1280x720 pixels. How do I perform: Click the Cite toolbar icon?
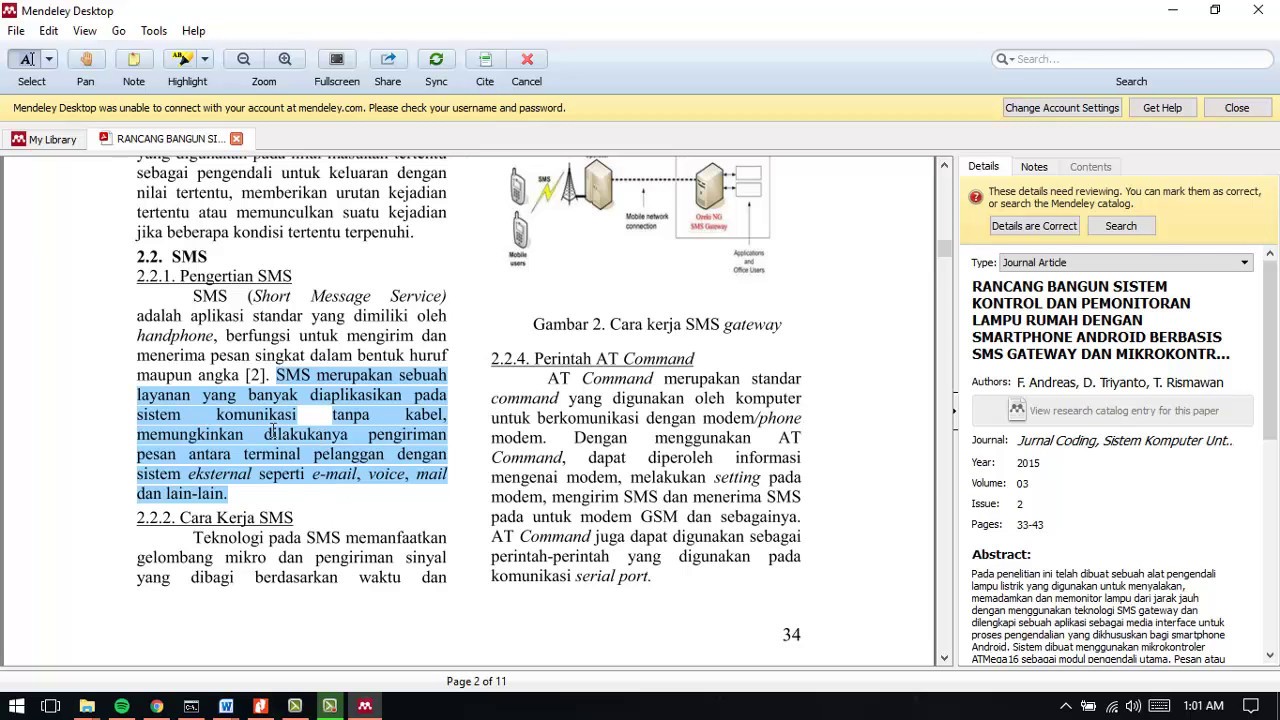tap(485, 59)
